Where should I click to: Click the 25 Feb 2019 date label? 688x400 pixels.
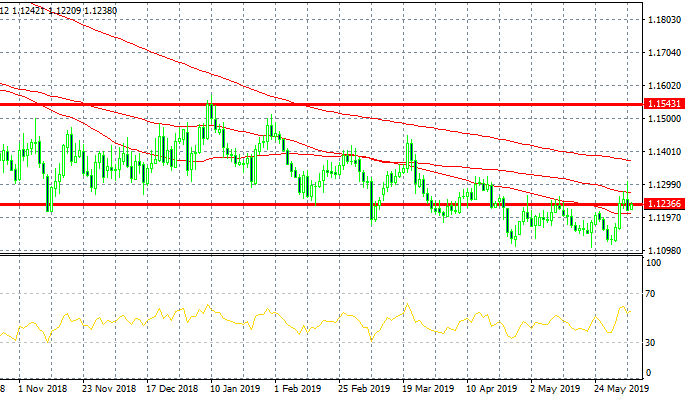pyautogui.click(x=363, y=388)
